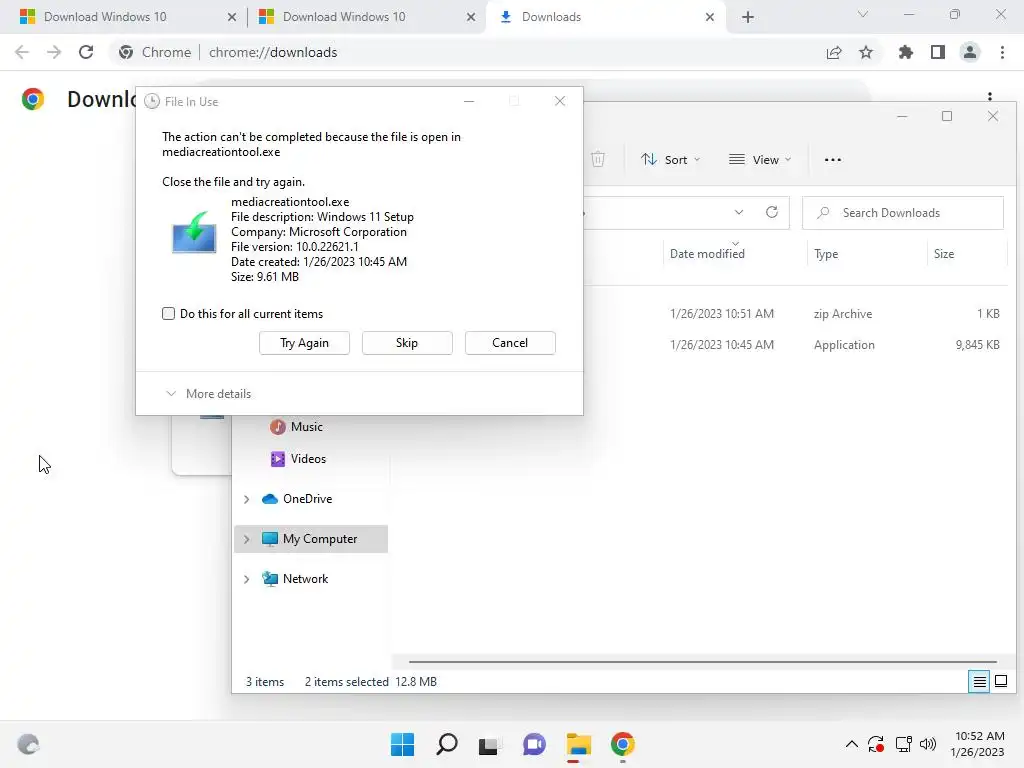Viewport: 1024px width, 768px height.
Task: Open the View dropdown in Explorer
Action: pos(760,160)
